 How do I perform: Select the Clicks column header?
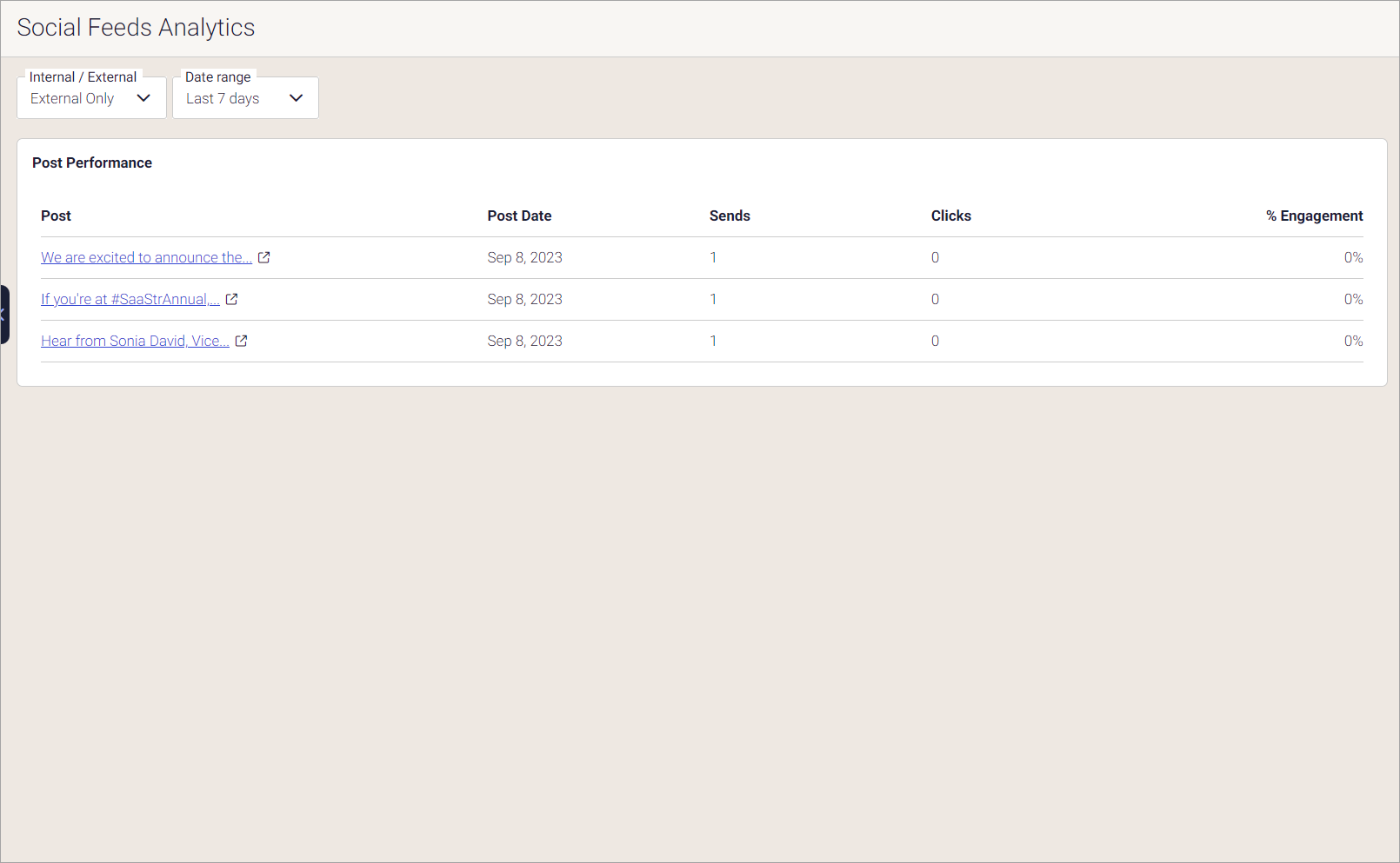[x=950, y=216]
